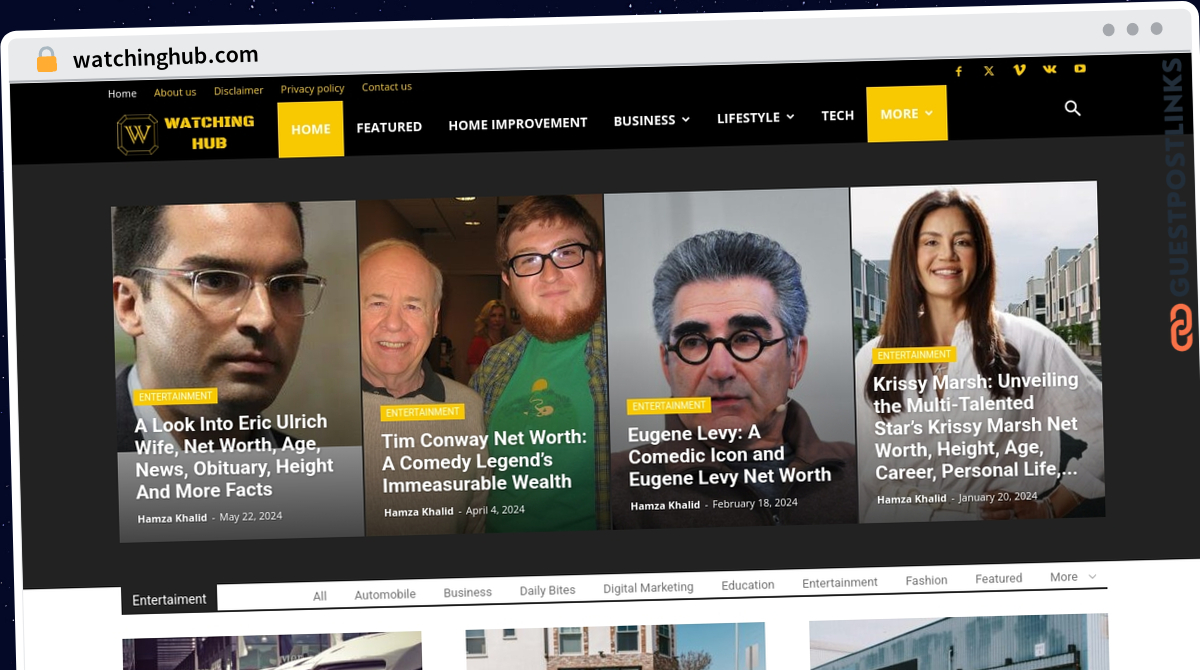Screen dimensions: 1200x670
Task: Click the Entertaiment section heading label
Action: click(169, 600)
